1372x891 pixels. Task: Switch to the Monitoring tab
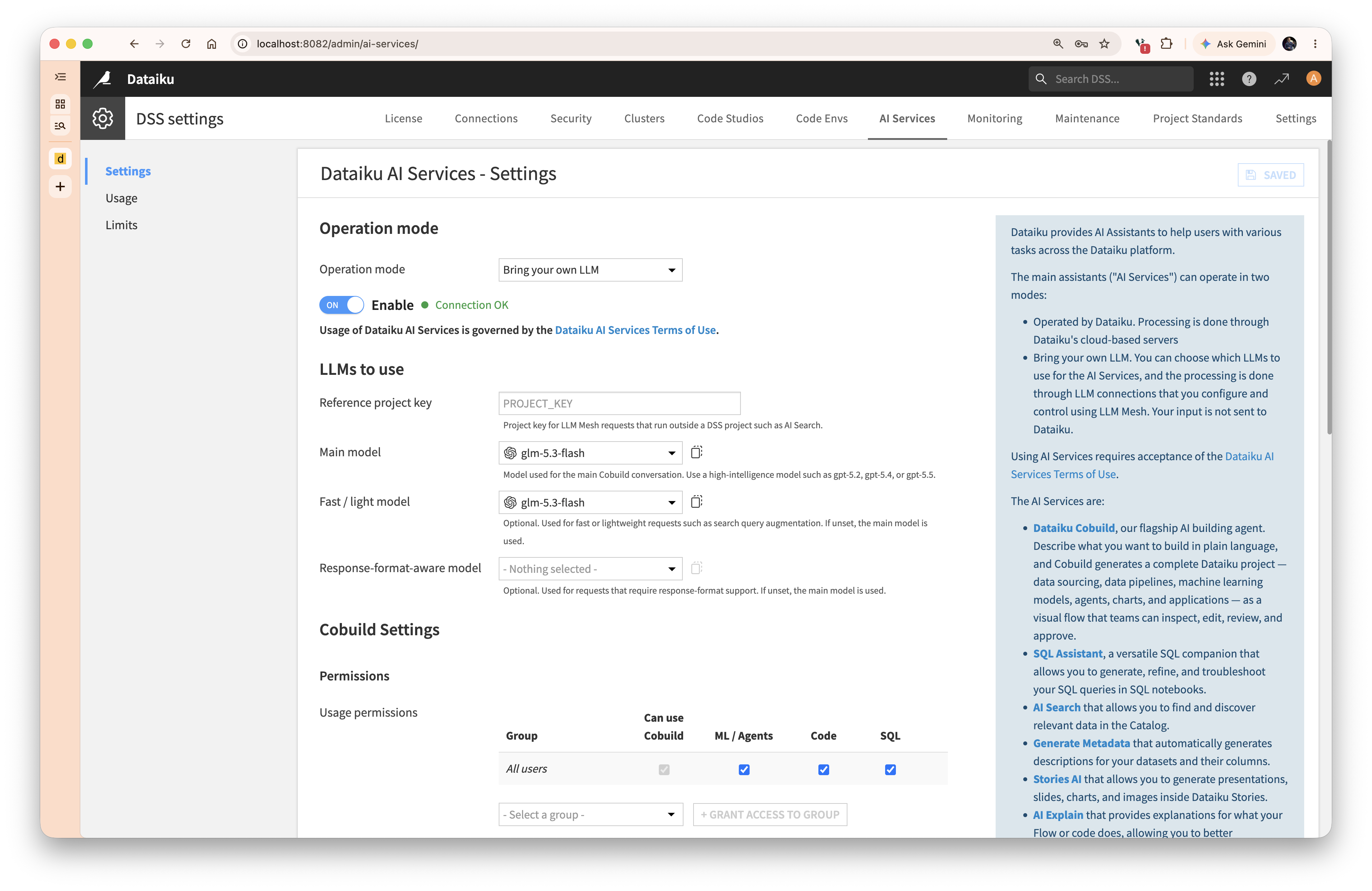point(995,118)
